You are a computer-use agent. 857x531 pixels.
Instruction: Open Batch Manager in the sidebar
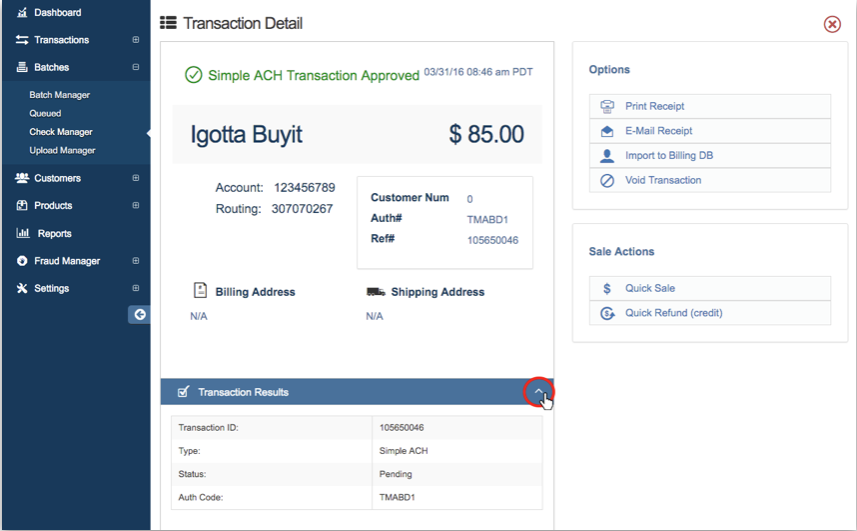(x=60, y=95)
